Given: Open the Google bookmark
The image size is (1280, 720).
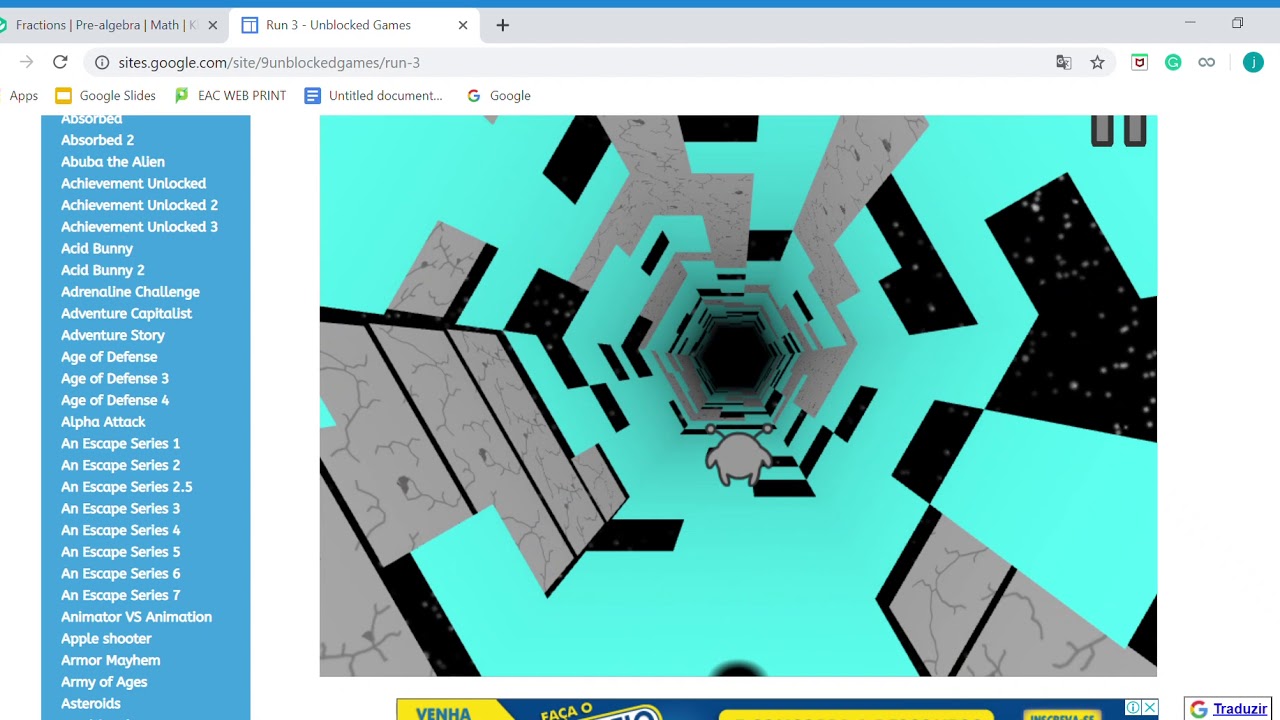Looking at the screenshot, I should (498, 96).
